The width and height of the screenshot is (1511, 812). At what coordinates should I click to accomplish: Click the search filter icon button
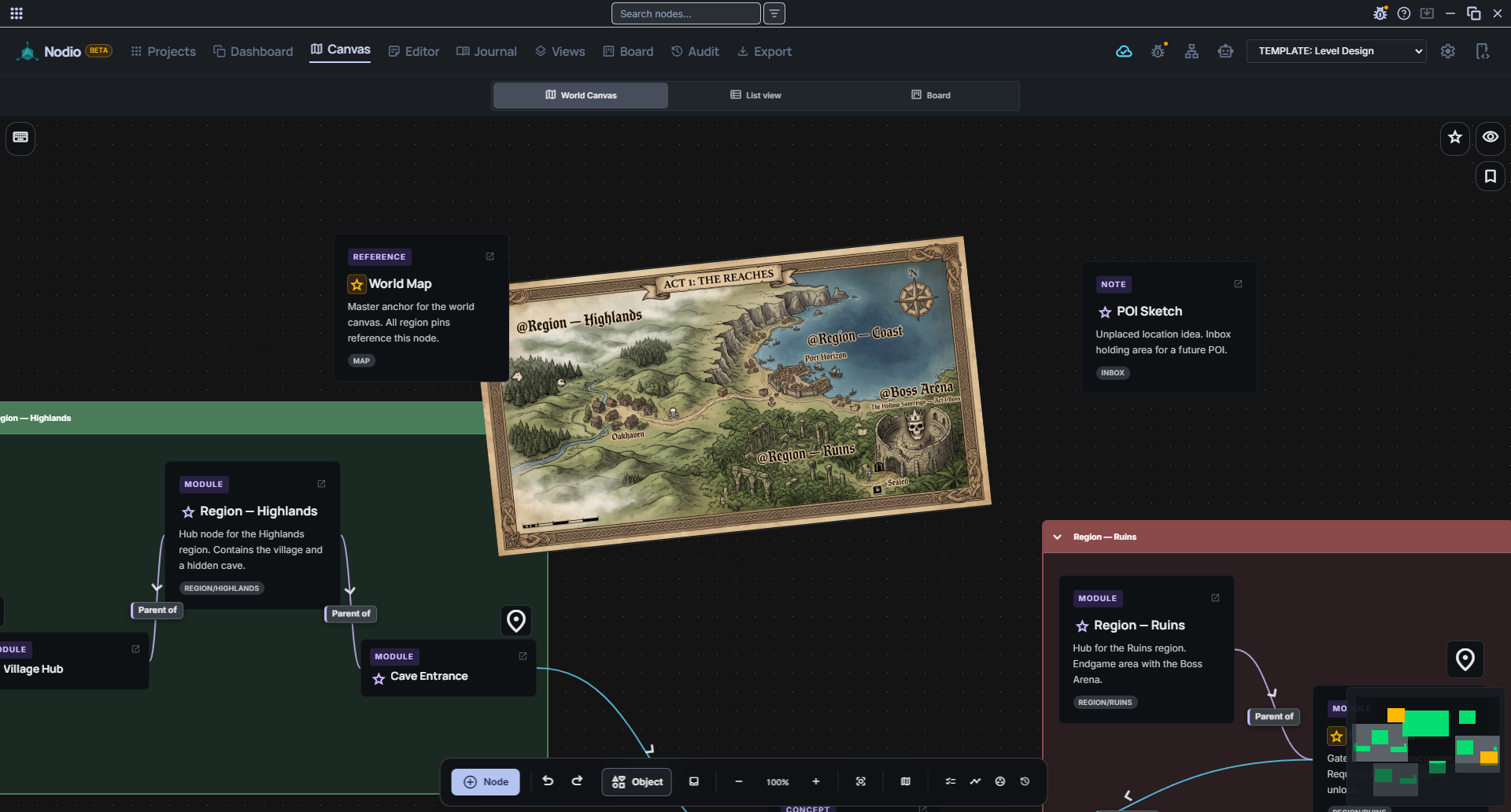[x=774, y=13]
